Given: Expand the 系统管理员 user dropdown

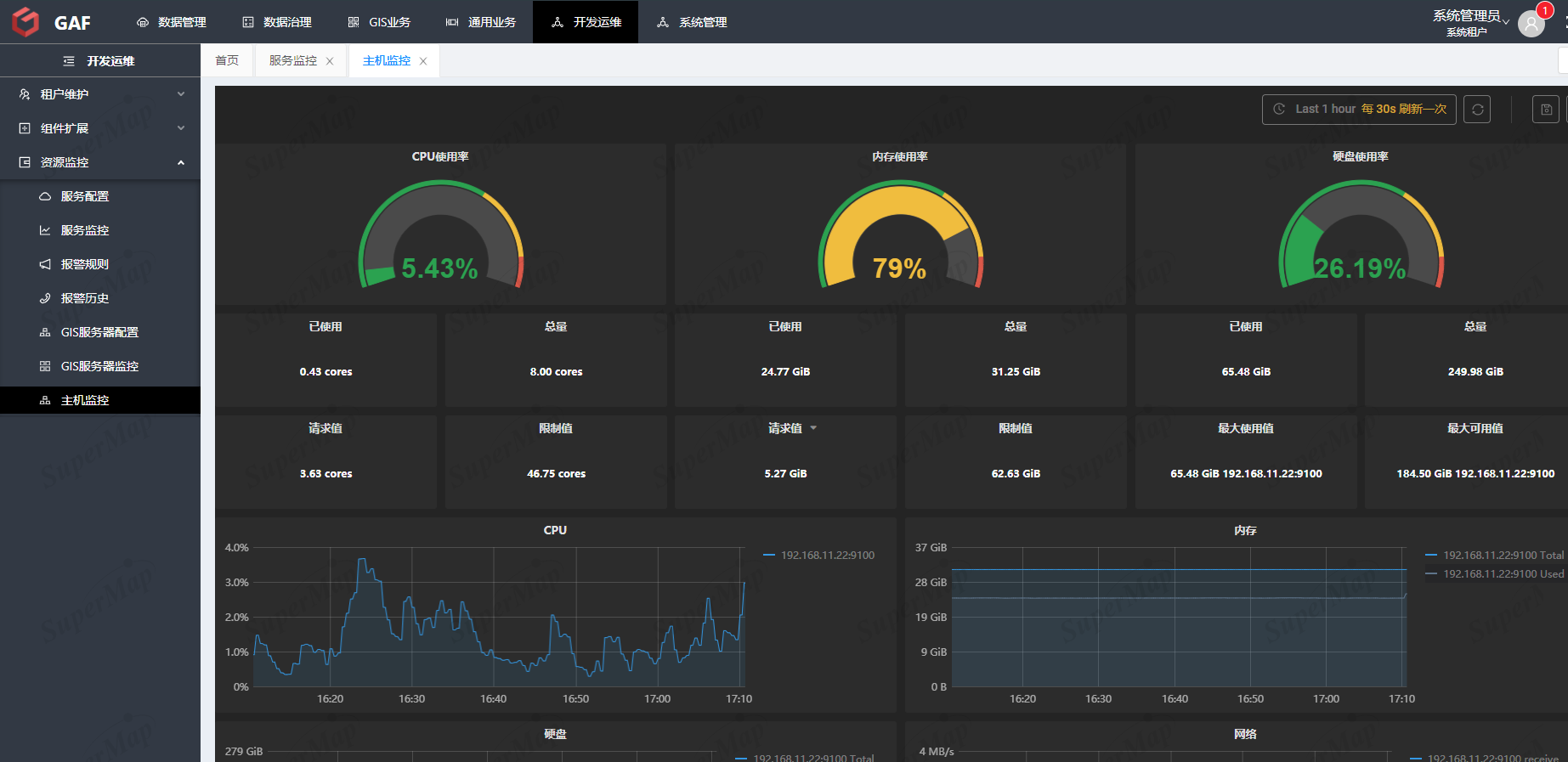Looking at the screenshot, I should (1471, 22).
